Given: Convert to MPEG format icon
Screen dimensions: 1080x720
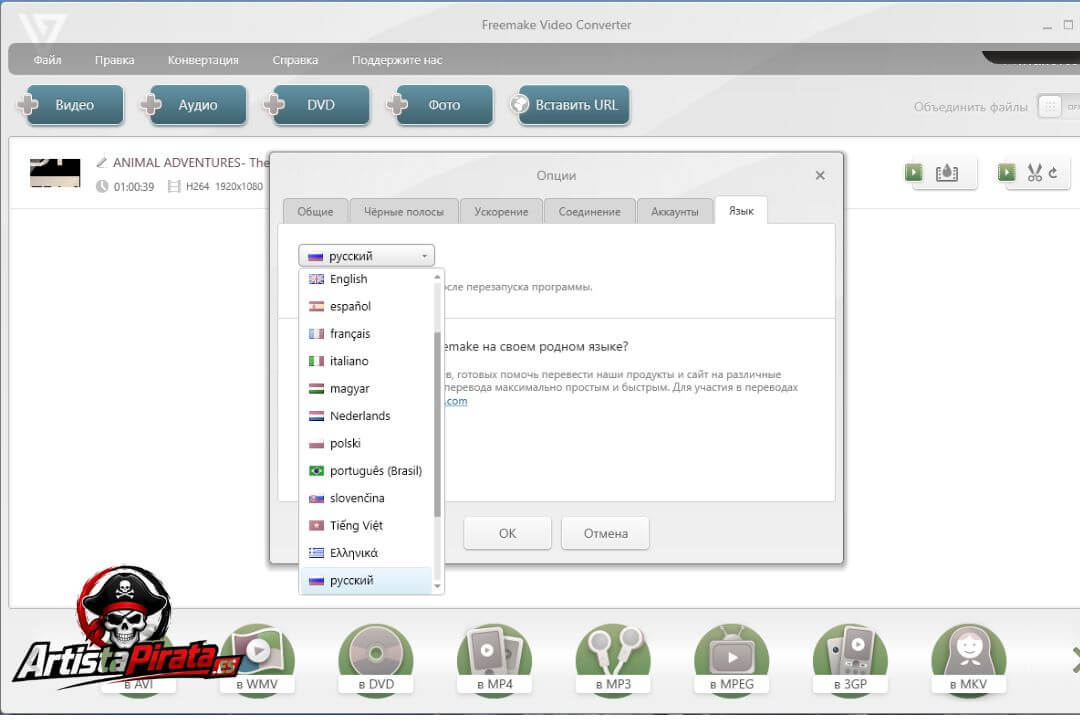Looking at the screenshot, I should 731,659.
